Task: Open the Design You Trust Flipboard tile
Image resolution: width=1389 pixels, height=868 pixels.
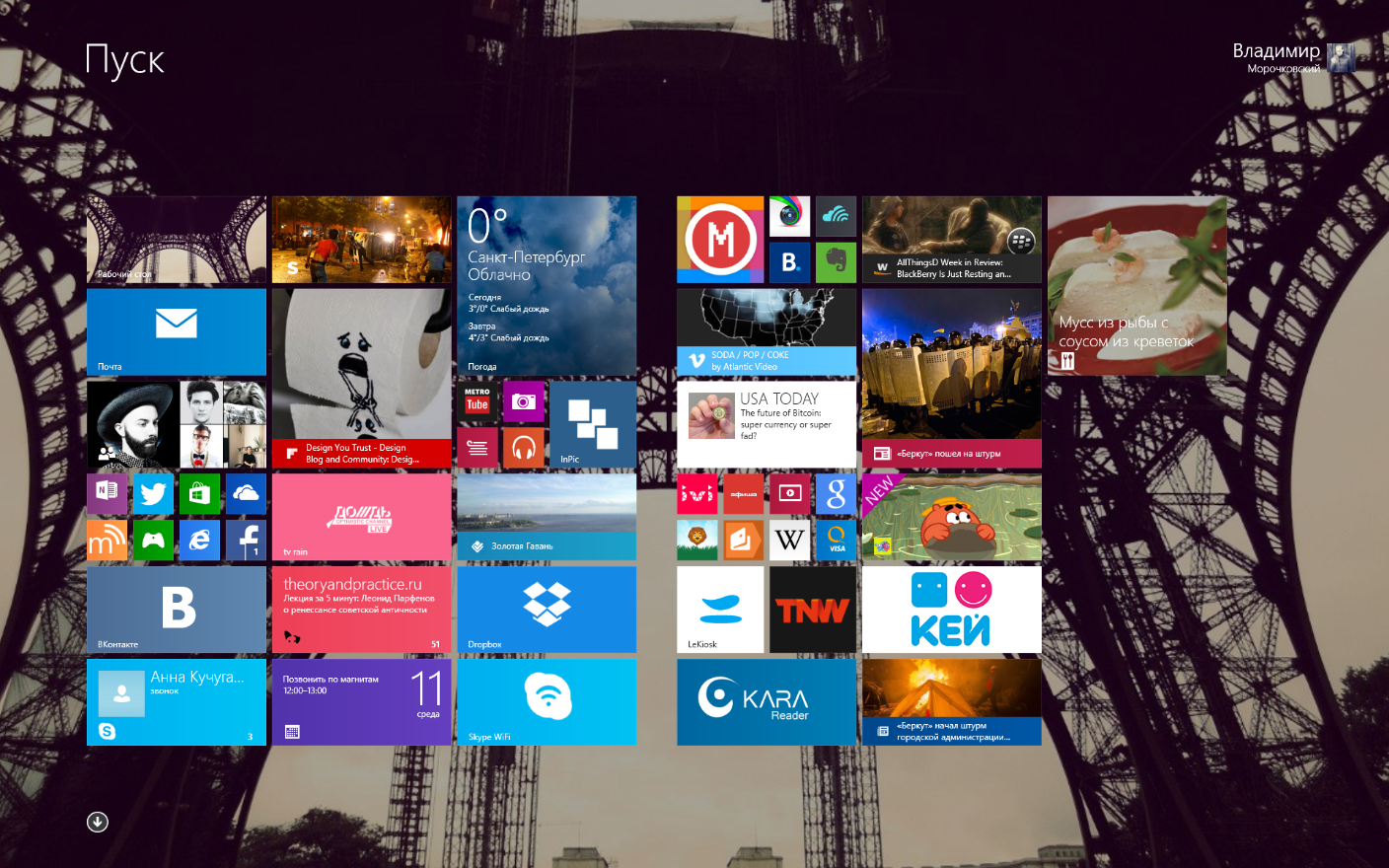Action: tap(362, 379)
